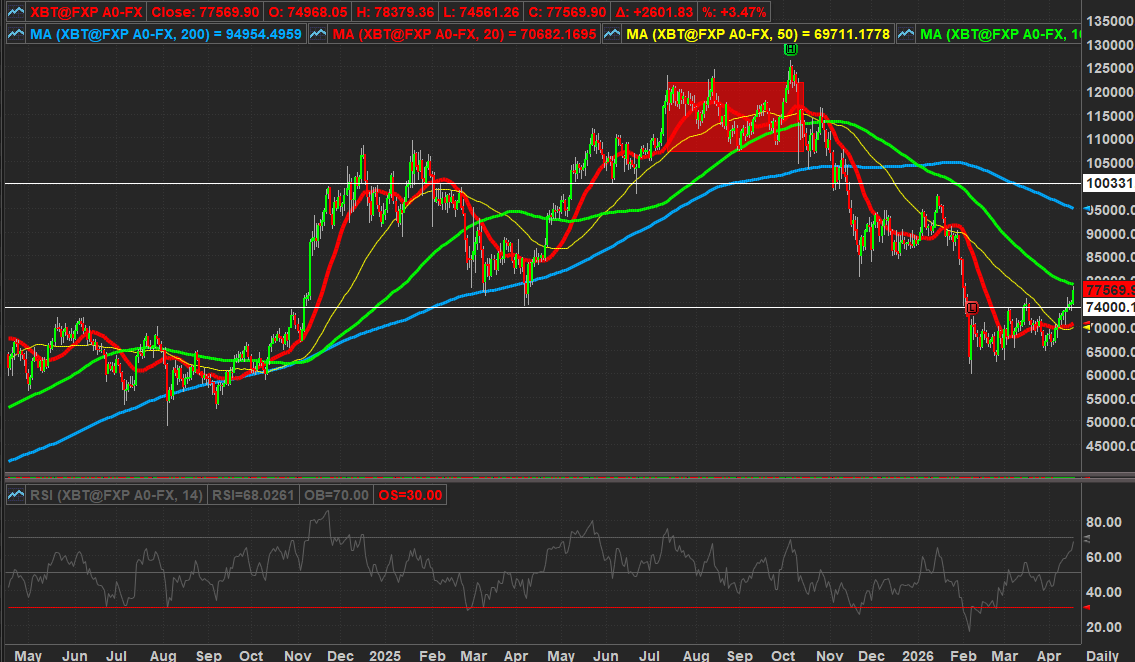Click the green MA indicator icon
Viewport: 1135px width, 662px height.
point(906,33)
